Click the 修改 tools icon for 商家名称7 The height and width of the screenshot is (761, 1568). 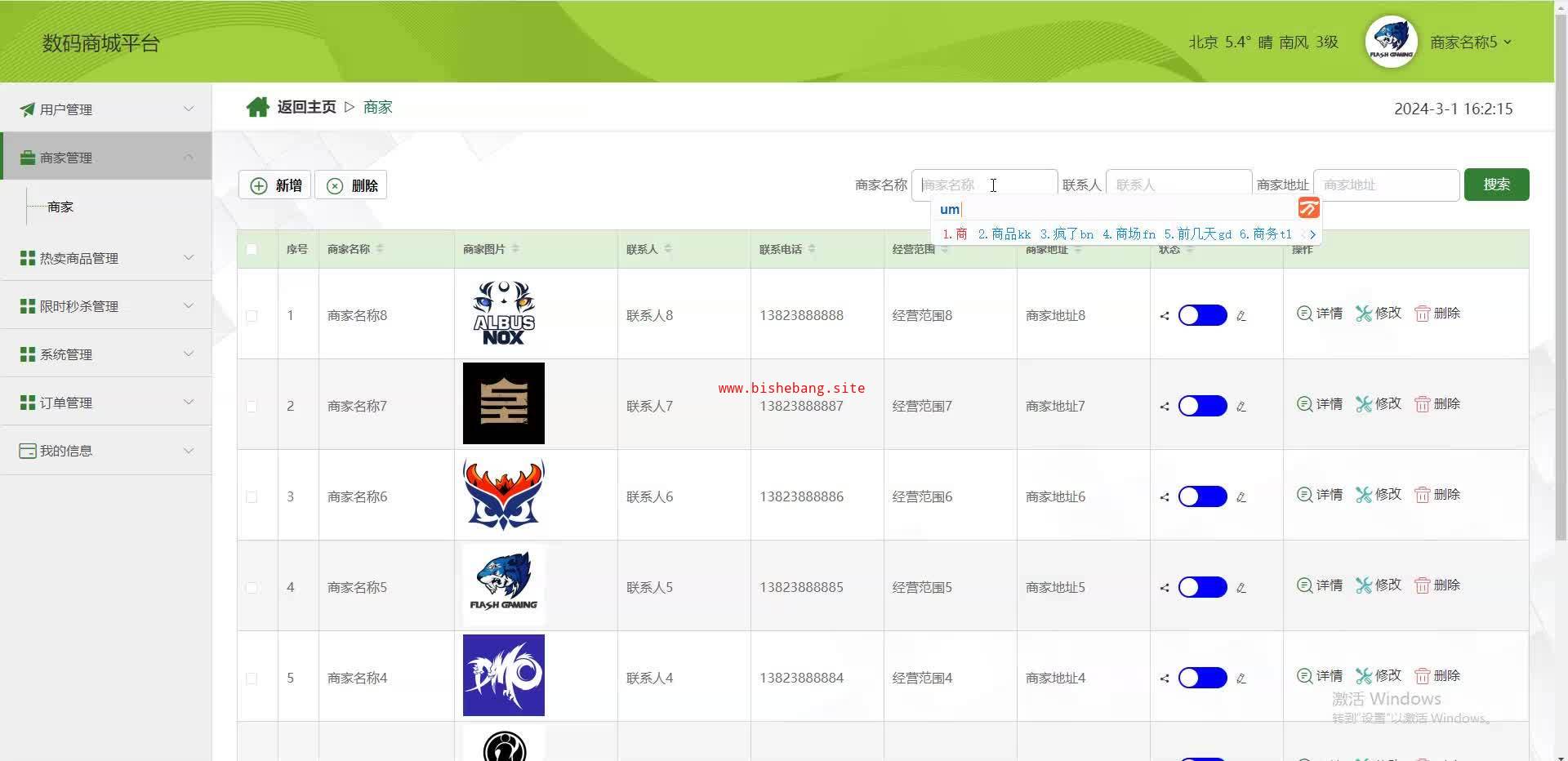coord(1363,404)
